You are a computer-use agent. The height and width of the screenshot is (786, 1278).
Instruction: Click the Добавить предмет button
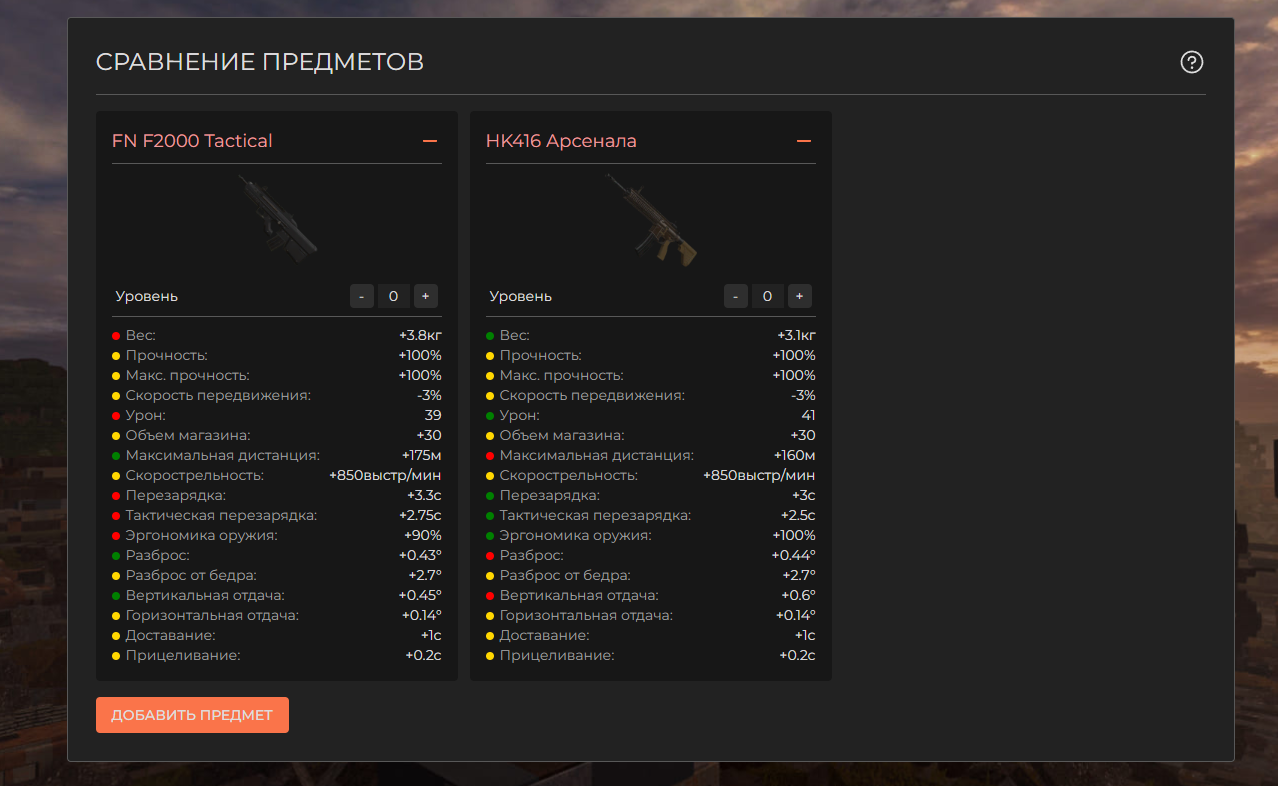[192, 715]
